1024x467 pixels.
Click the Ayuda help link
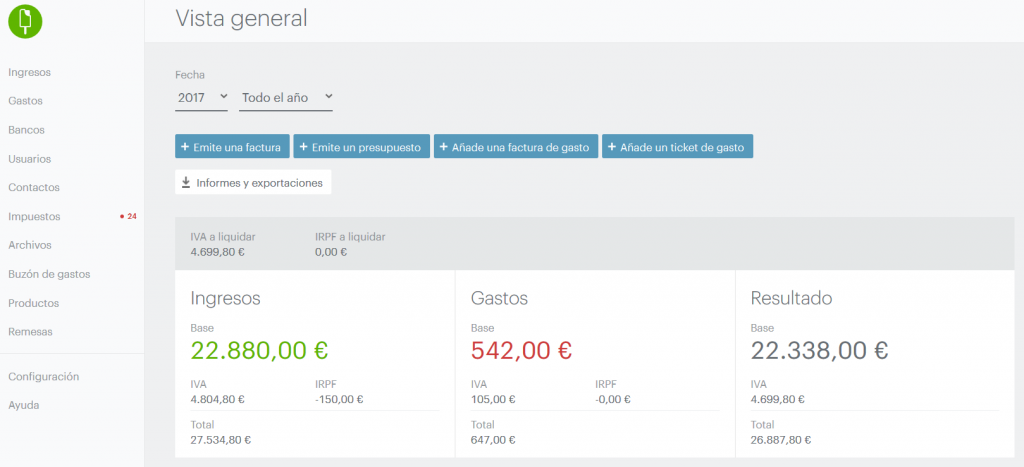[23, 405]
